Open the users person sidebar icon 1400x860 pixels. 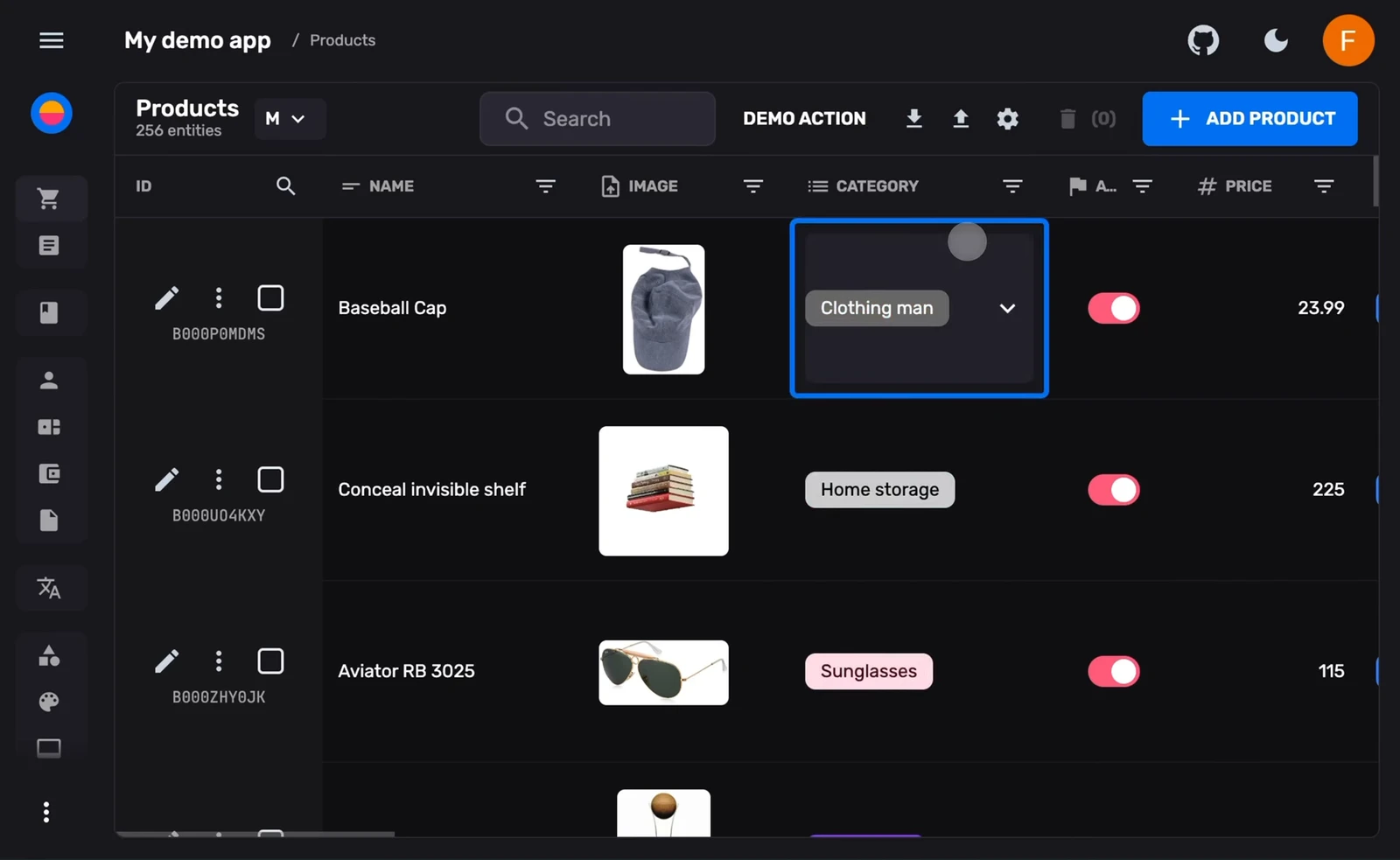49,381
